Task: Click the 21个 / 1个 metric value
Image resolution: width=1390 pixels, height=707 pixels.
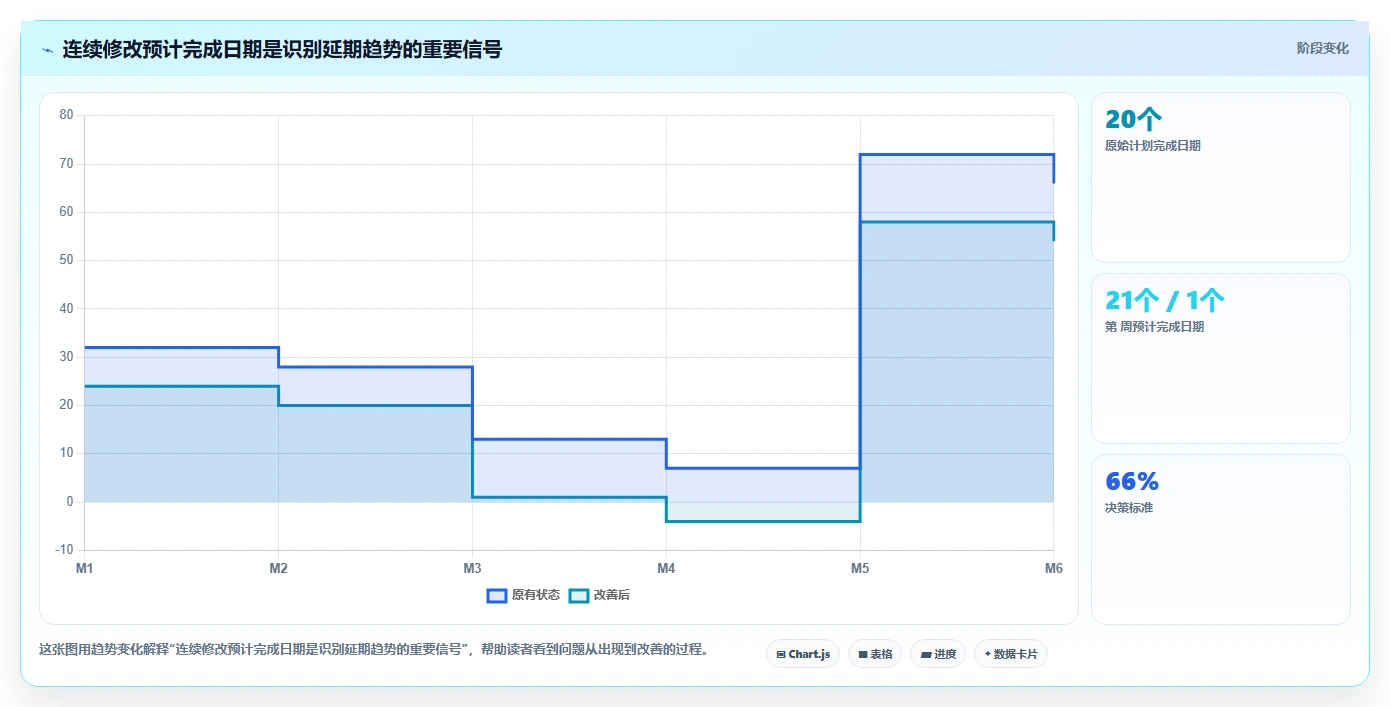Action: tap(1164, 300)
